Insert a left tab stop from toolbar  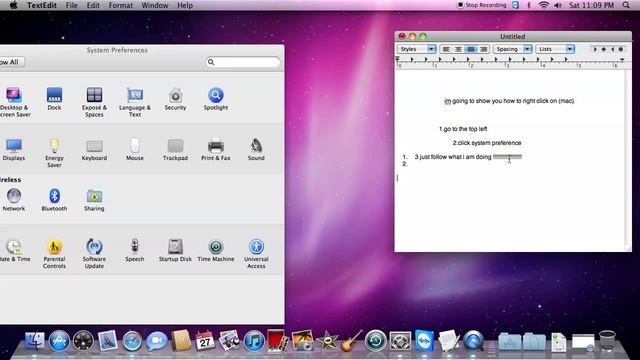595,49
